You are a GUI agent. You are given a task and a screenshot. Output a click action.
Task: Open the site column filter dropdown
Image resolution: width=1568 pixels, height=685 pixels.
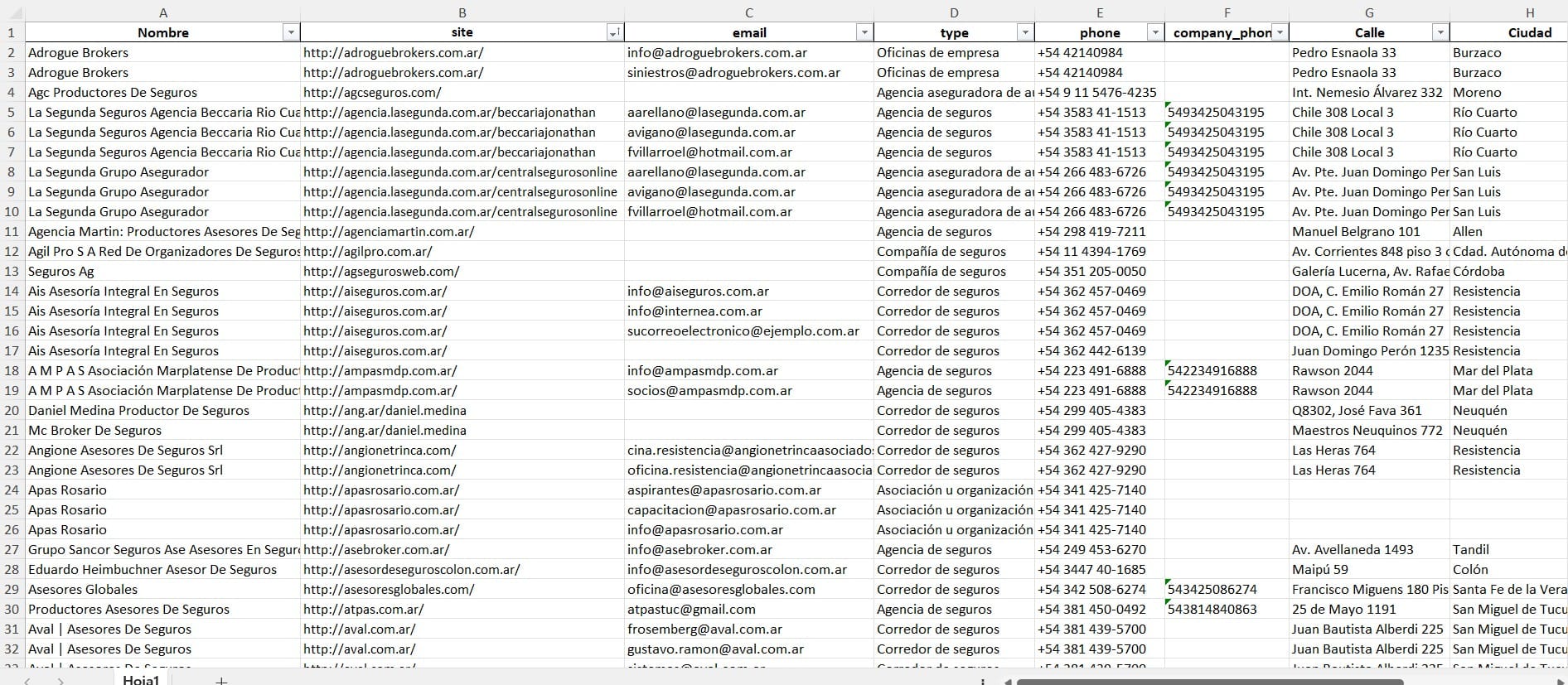click(x=614, y=32)
